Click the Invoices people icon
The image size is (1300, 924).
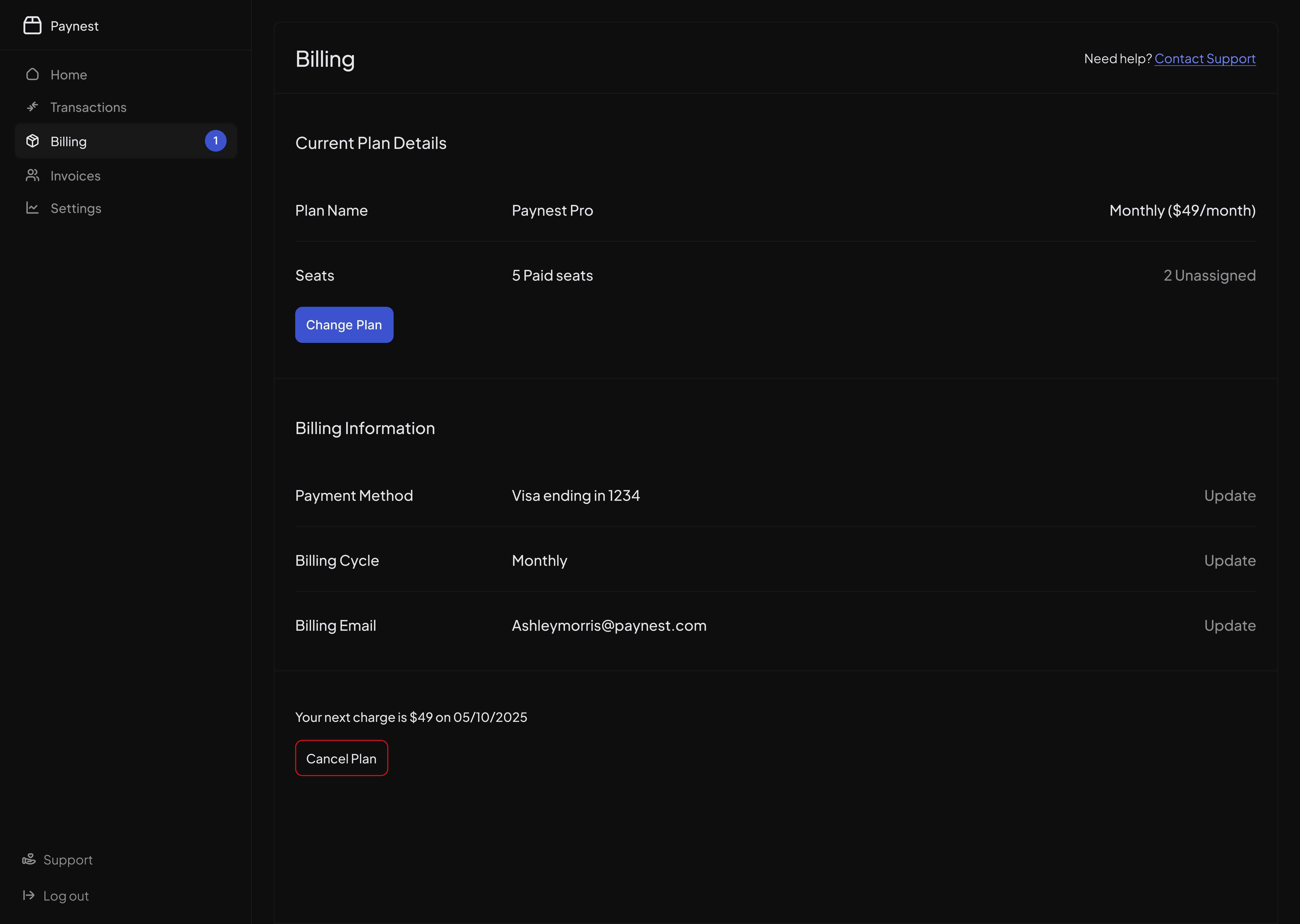click(32, 176)
